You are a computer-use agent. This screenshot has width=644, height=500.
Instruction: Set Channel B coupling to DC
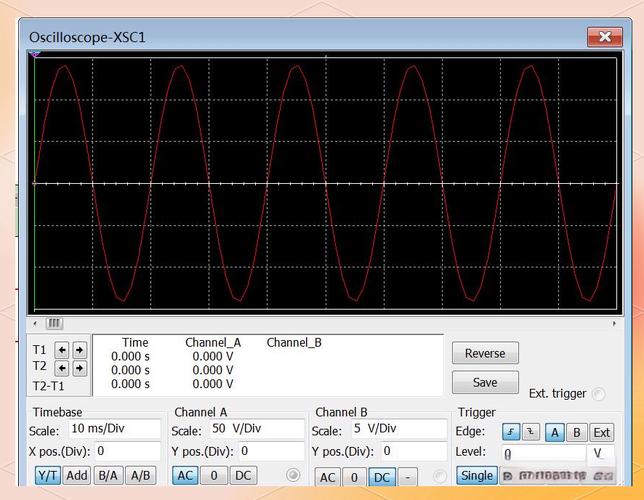[x=382, y=478]
